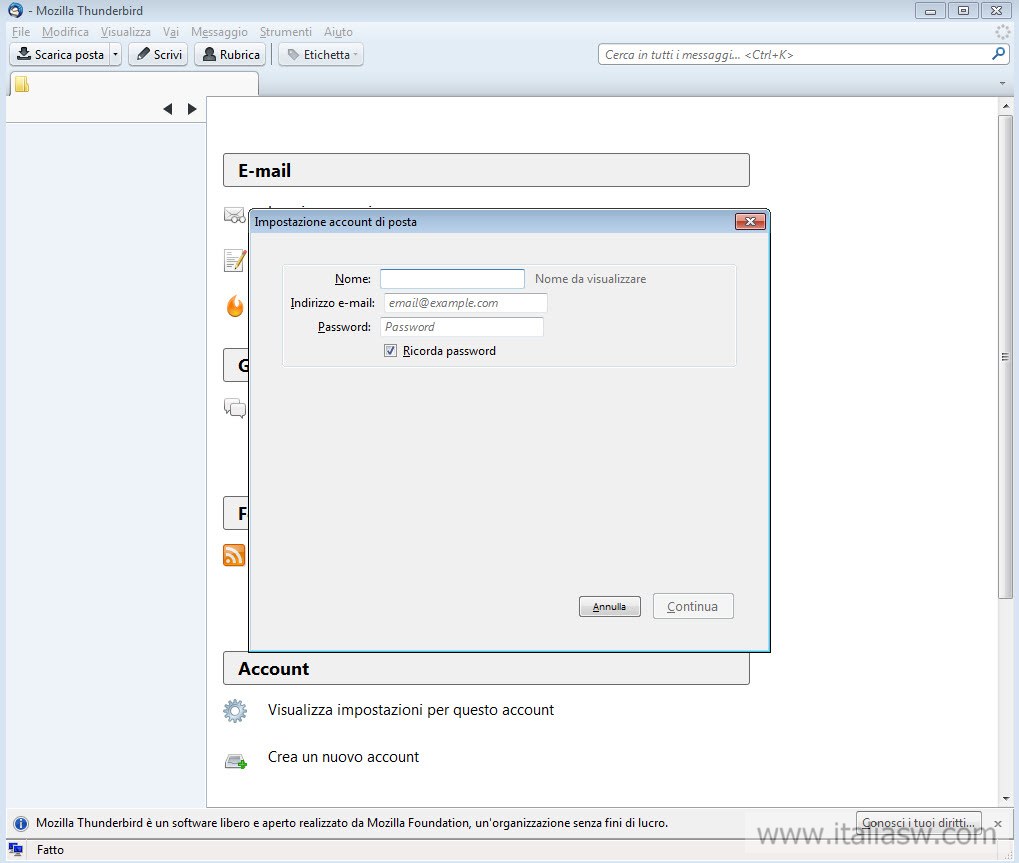Click the Fatto status bar text

pyautogui.click(x=50, y=849)
